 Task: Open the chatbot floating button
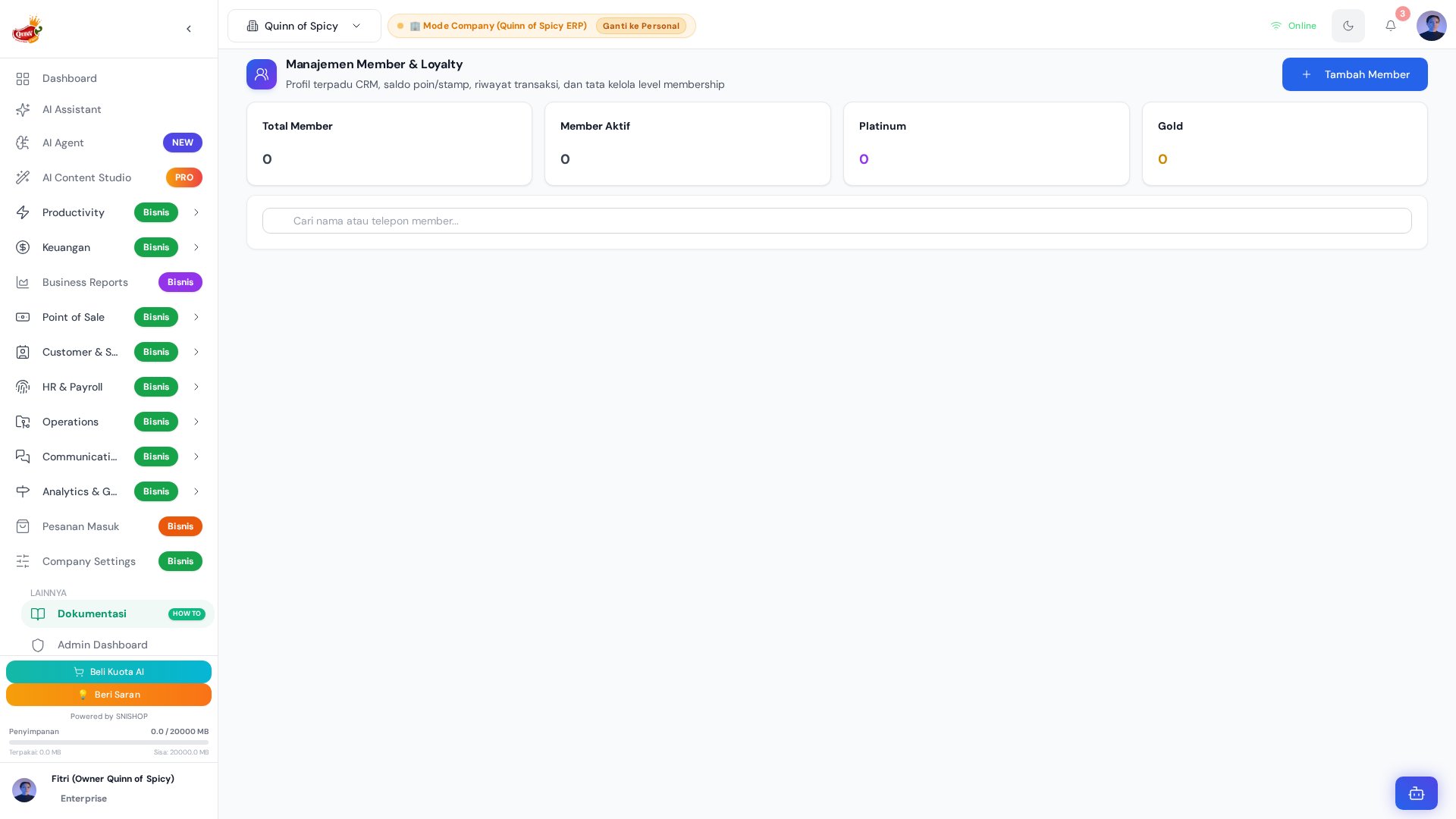pyautogui.click(x=1417, y=793)
